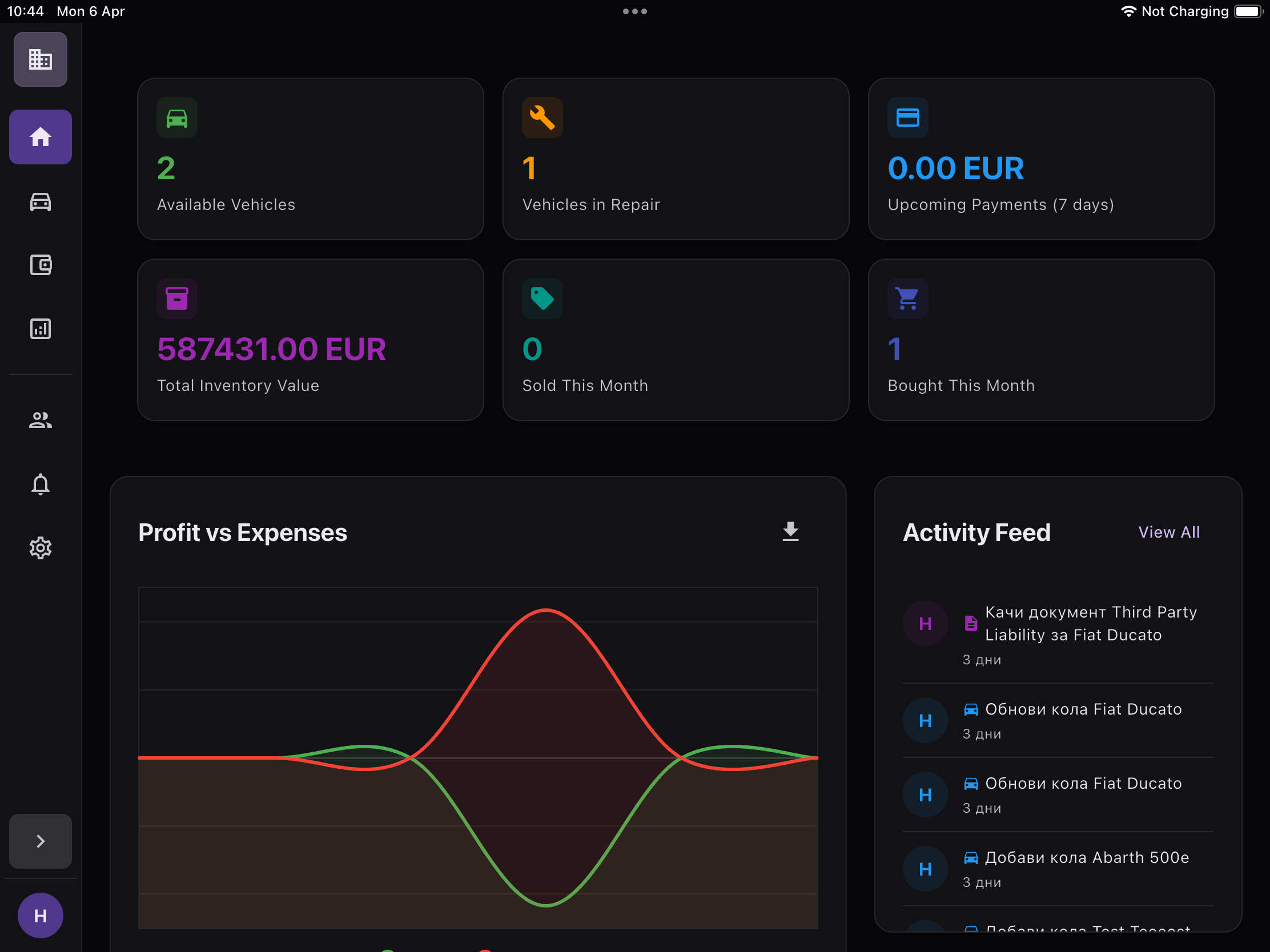Image resolution: width=1270 pixels, height=952 pixels.
Task: Click the shopping cart icon on Bought This Month
Action: (x=907, y=298)
